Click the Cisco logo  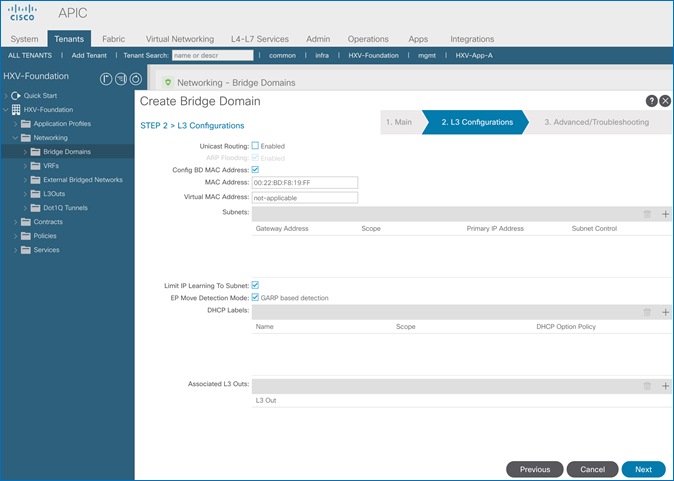[22, 12]
